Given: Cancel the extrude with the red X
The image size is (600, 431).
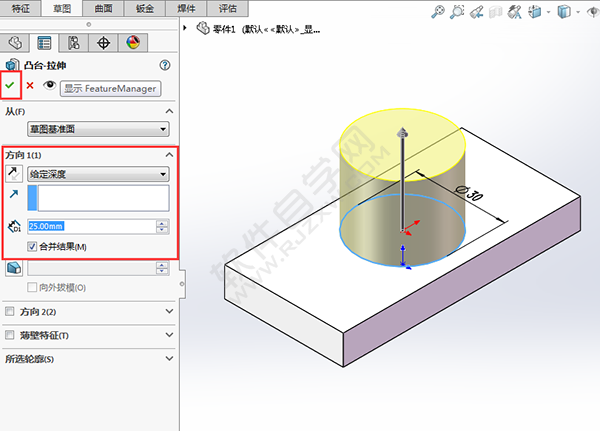Looking at the screenshot, I should pyautogui.click(x=30, y=85).
